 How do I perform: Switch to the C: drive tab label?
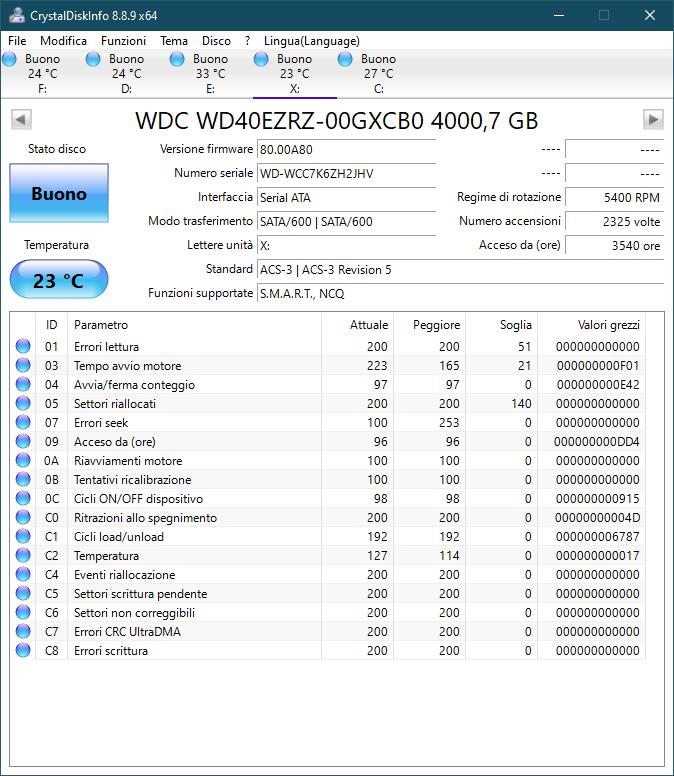379,89
